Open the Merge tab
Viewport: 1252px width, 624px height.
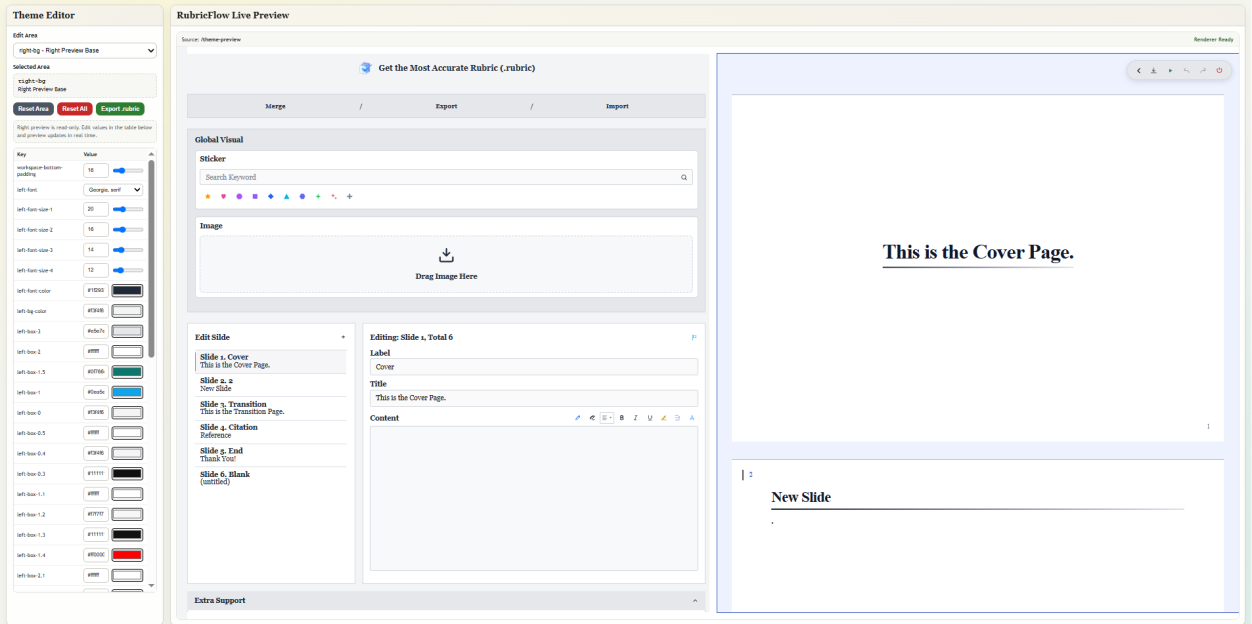275,106
